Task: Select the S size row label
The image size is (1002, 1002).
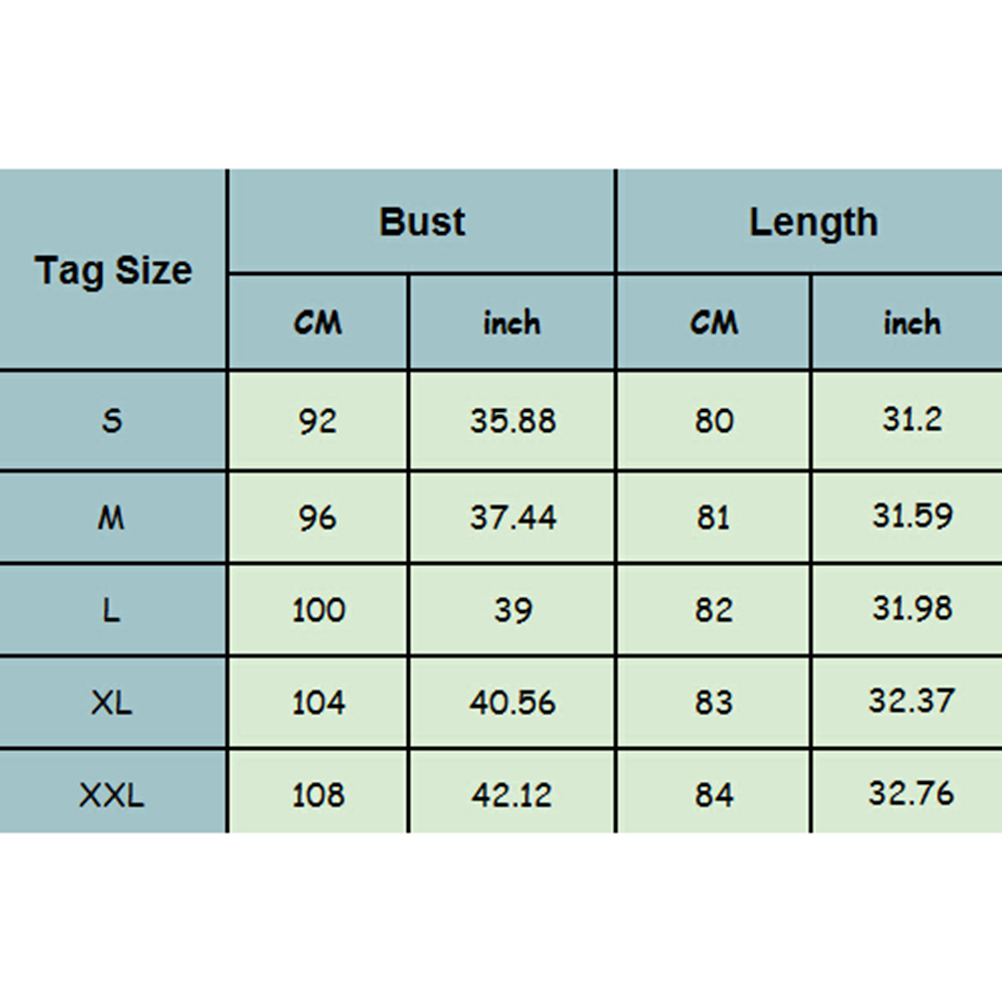Action: coord(112,420)
